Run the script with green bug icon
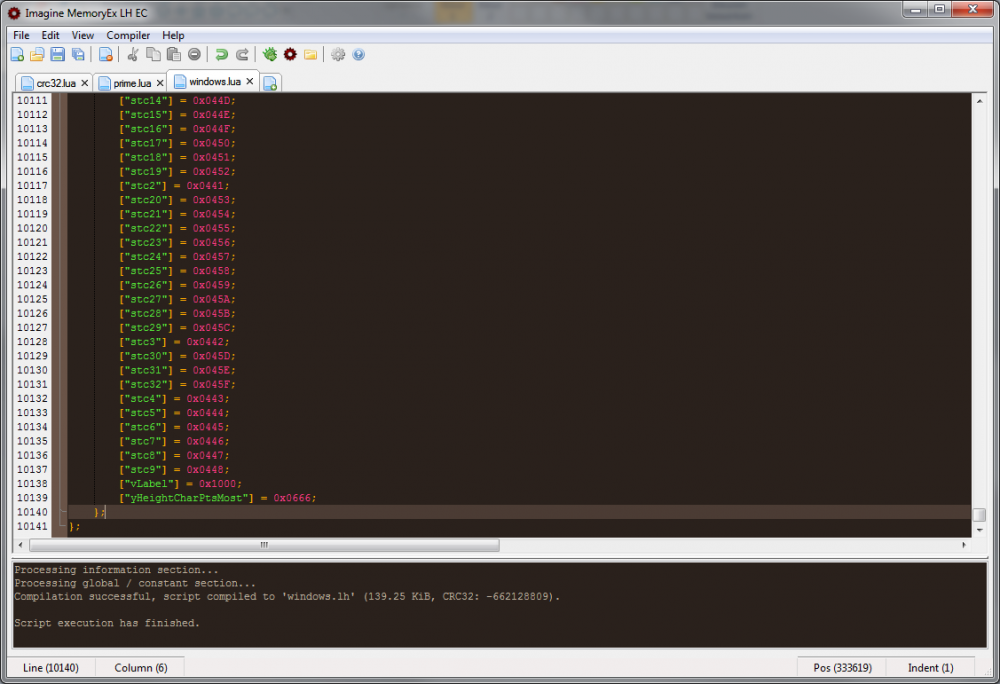This screenshot has width=1000, height=684. point(270,55)
